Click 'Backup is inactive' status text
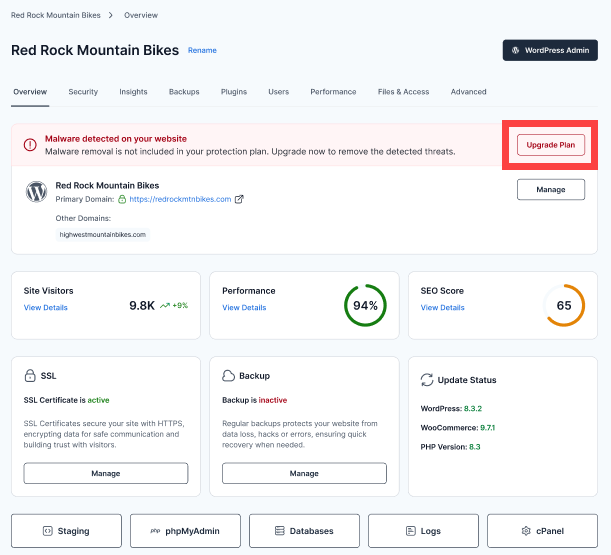611x555 pixels. pos(254,400)
